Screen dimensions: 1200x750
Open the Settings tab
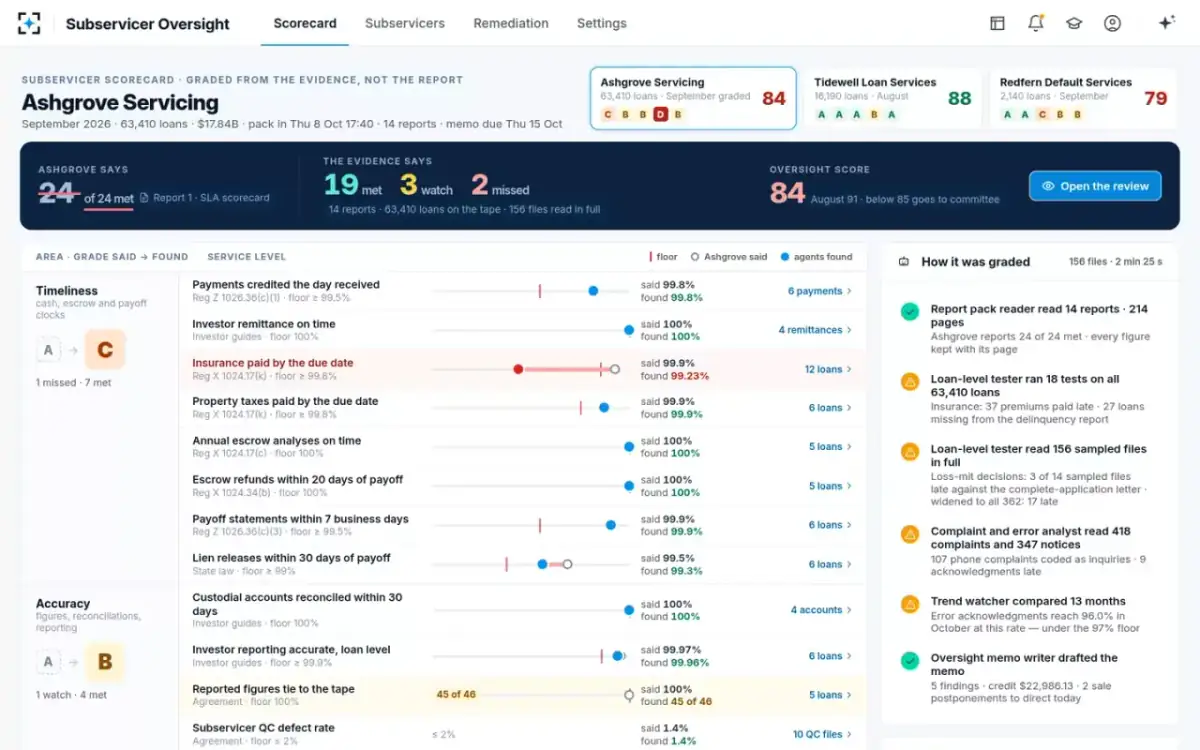(x=602, y=23)
